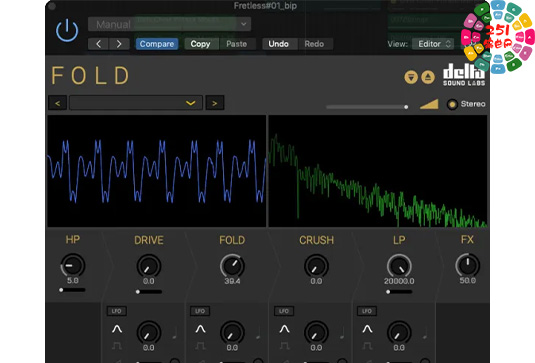Toggle the Compare button
The height and width of the screenshot is (363, 535).
point(157,44)
